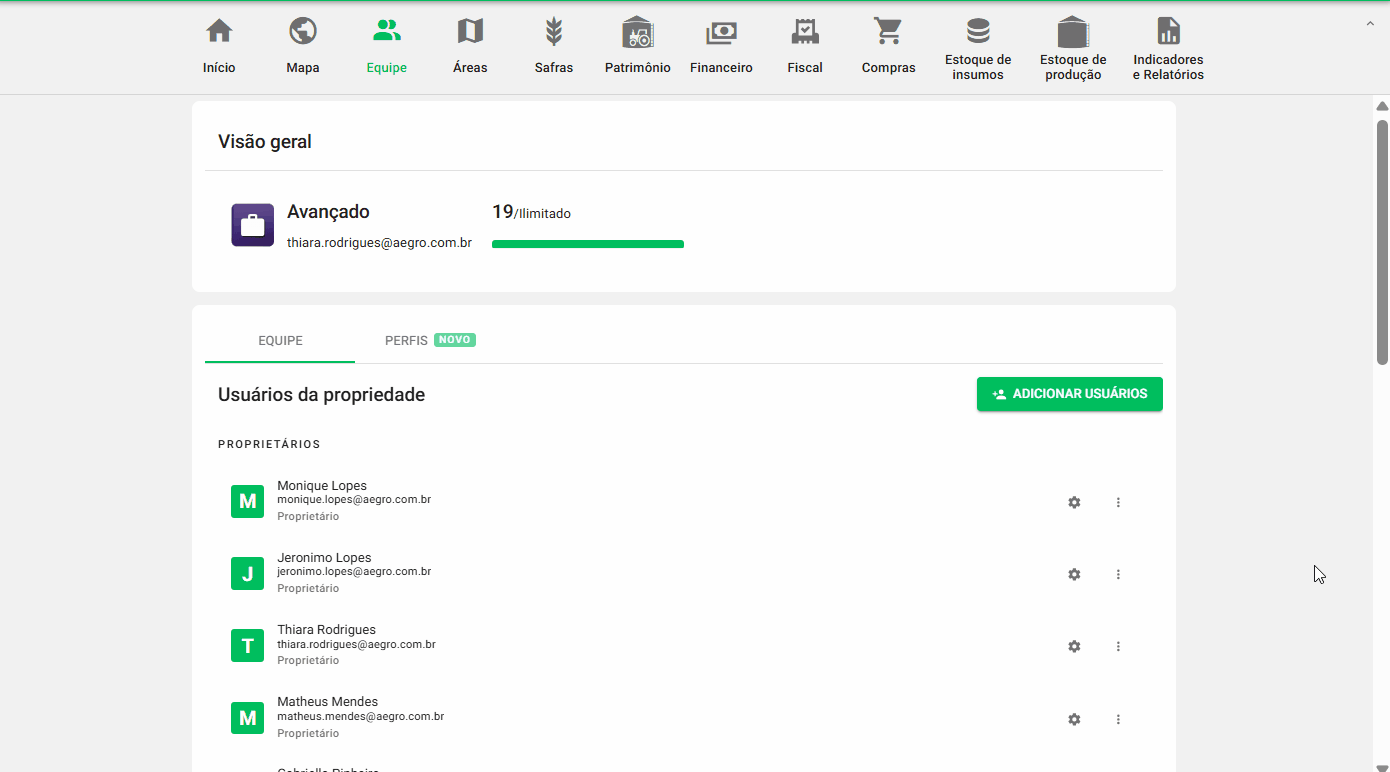Open the Início home icon
Viewport: 1390px width, 772px height.
coord(219,32)
